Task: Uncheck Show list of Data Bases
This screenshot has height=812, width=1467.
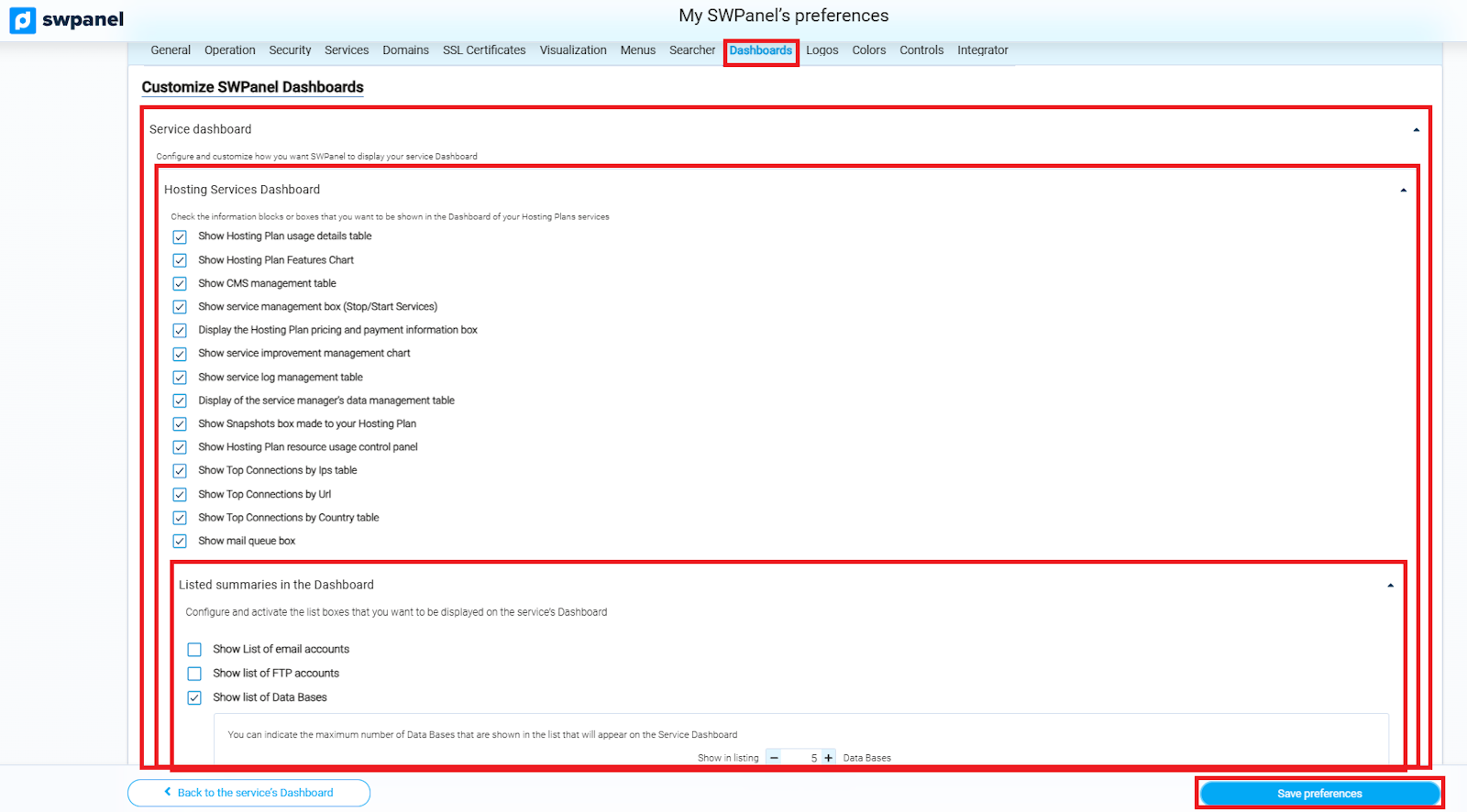Action: pyautogui.click(x=194, y=697)
